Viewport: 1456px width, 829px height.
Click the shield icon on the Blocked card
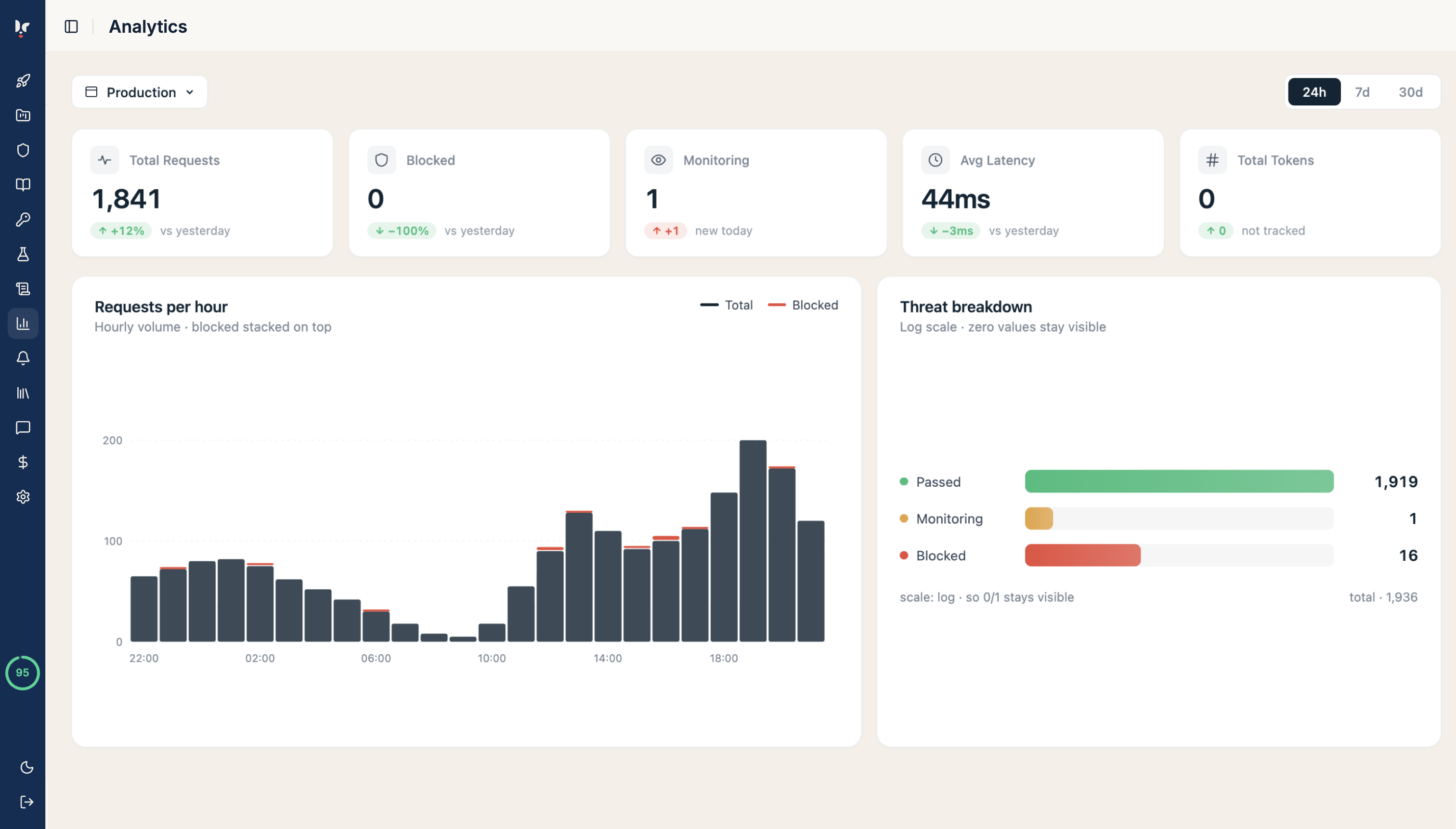click(x=381, y=160)
